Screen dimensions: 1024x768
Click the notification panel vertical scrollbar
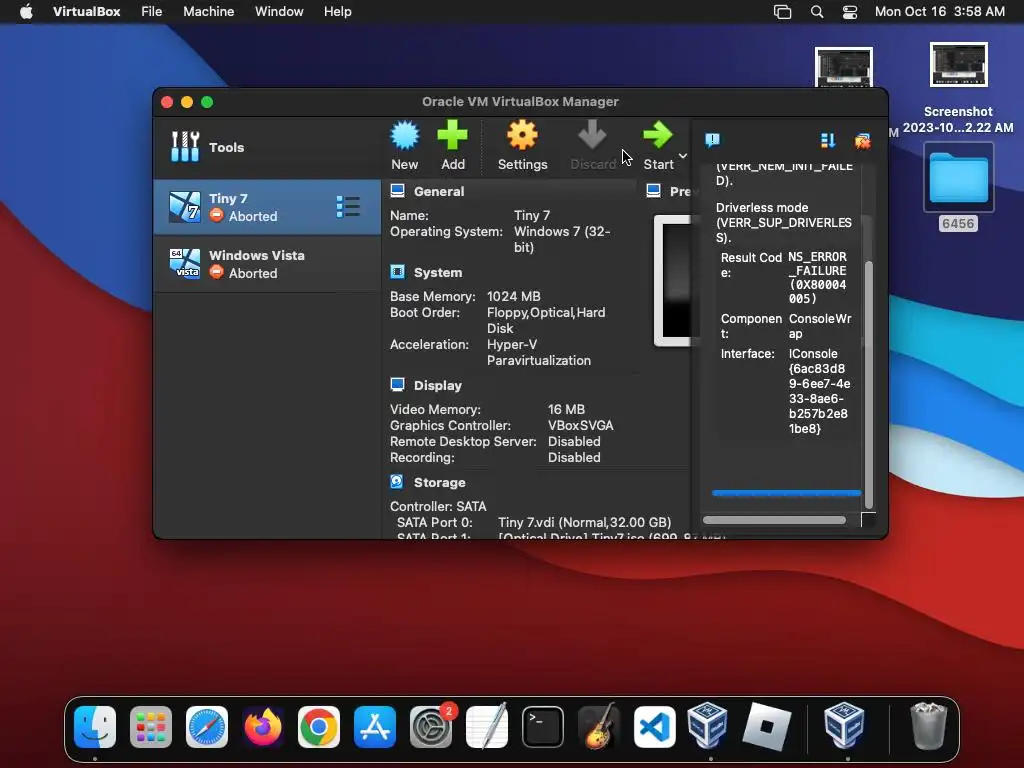(869, 385)
